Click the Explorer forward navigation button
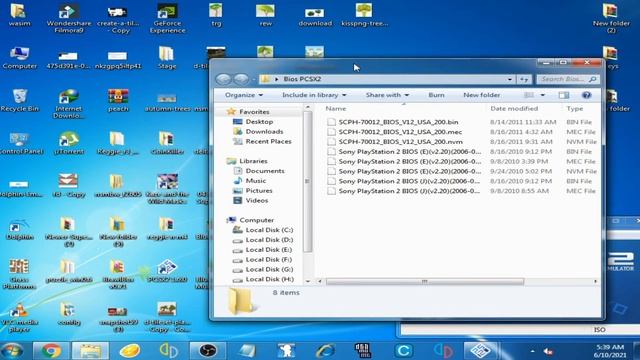The height and width of the screenshot is (360, 640). [x=241, y=79]
